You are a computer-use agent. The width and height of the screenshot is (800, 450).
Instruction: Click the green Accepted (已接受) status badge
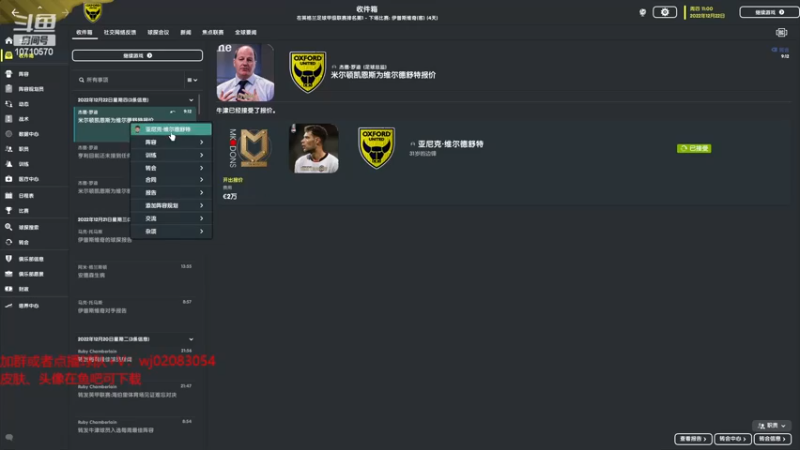tap(694, 148)
